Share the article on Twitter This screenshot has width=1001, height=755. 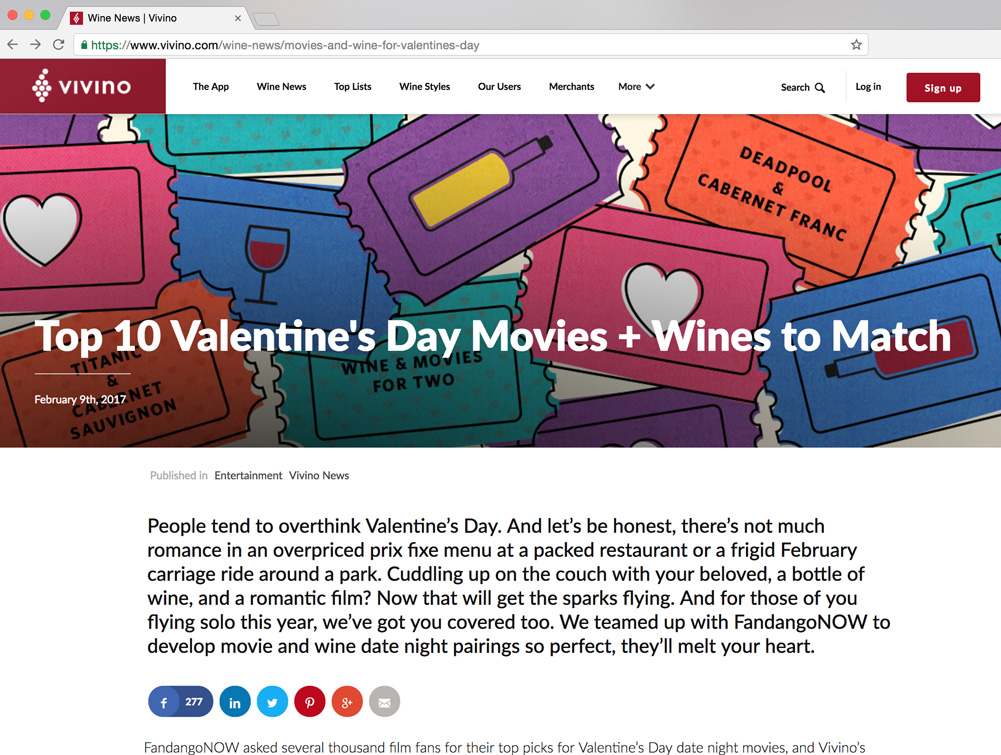point(273,702)
